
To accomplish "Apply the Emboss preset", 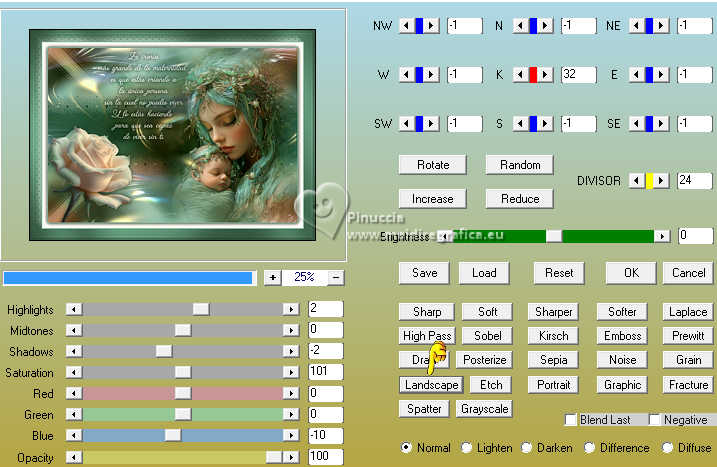I will [x=622, y=336].
